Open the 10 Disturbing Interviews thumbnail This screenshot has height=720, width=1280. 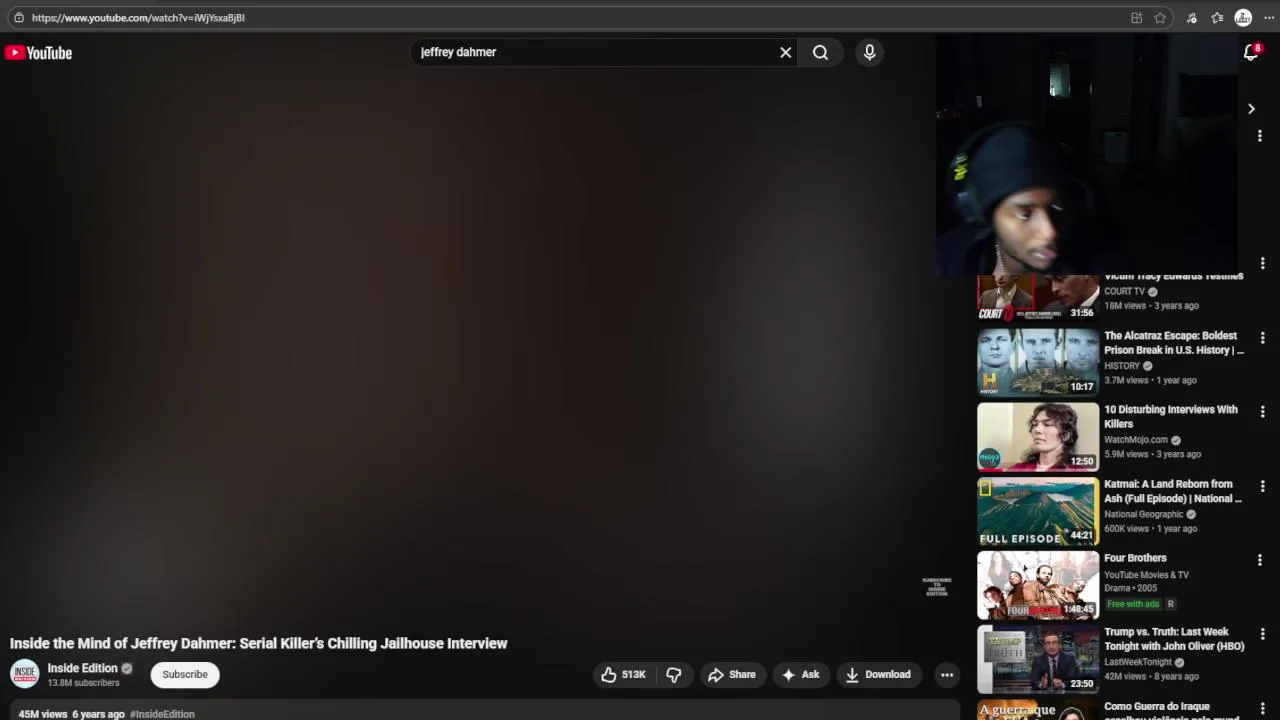(1037, 436)
